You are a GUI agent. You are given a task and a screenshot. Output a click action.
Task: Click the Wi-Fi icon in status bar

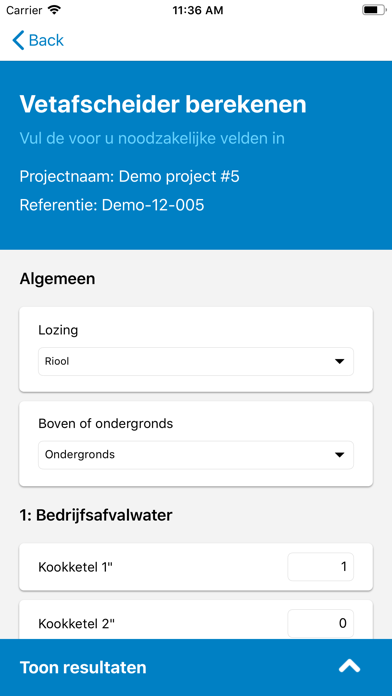(54, 10)
